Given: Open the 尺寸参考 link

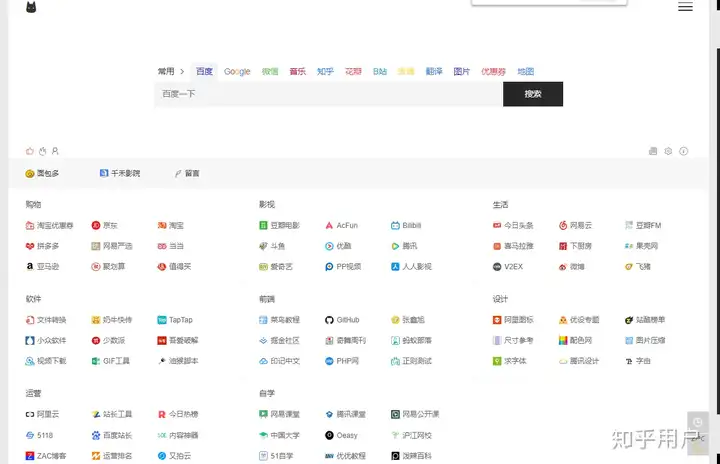Looking at the screenshot, I should point(513,340).
